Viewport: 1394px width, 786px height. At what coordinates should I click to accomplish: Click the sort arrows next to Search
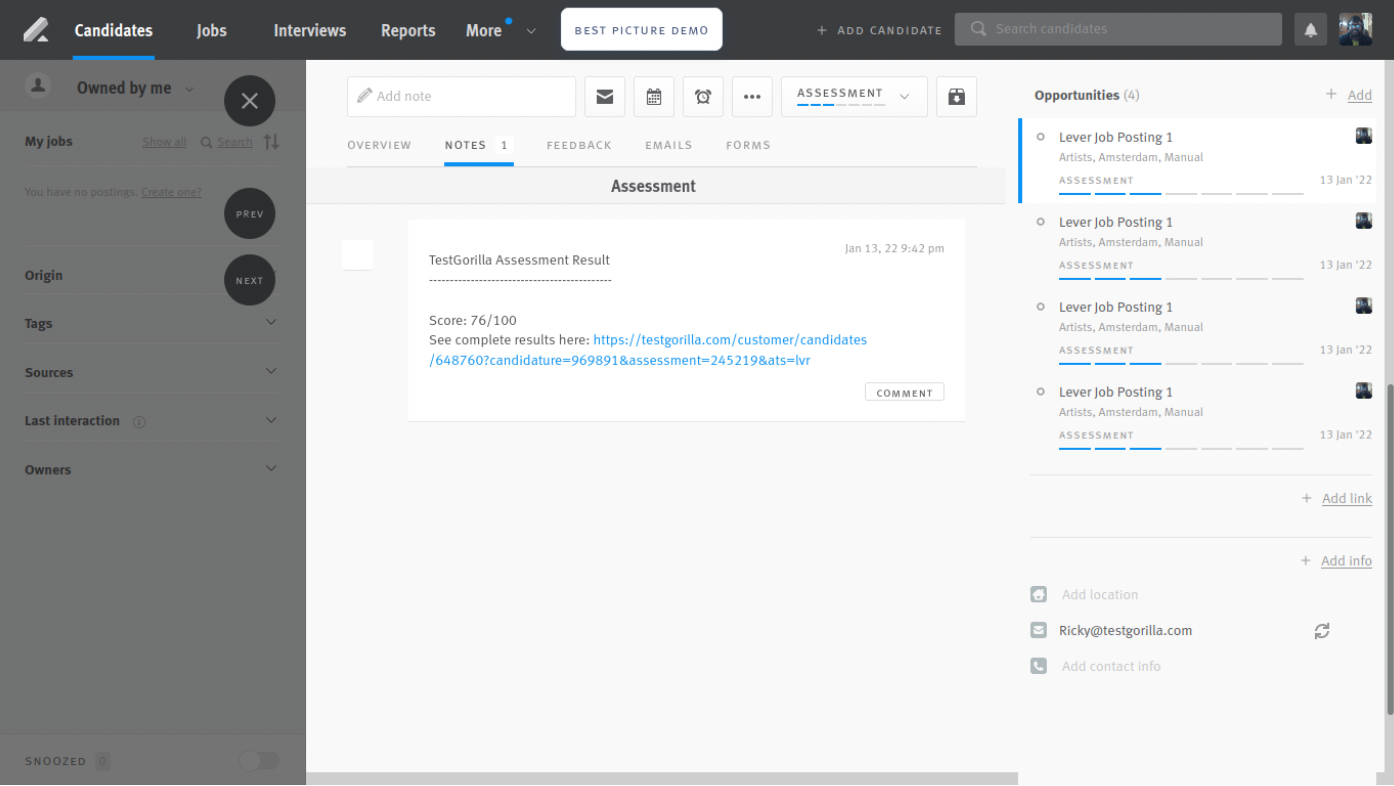(271, 141)
